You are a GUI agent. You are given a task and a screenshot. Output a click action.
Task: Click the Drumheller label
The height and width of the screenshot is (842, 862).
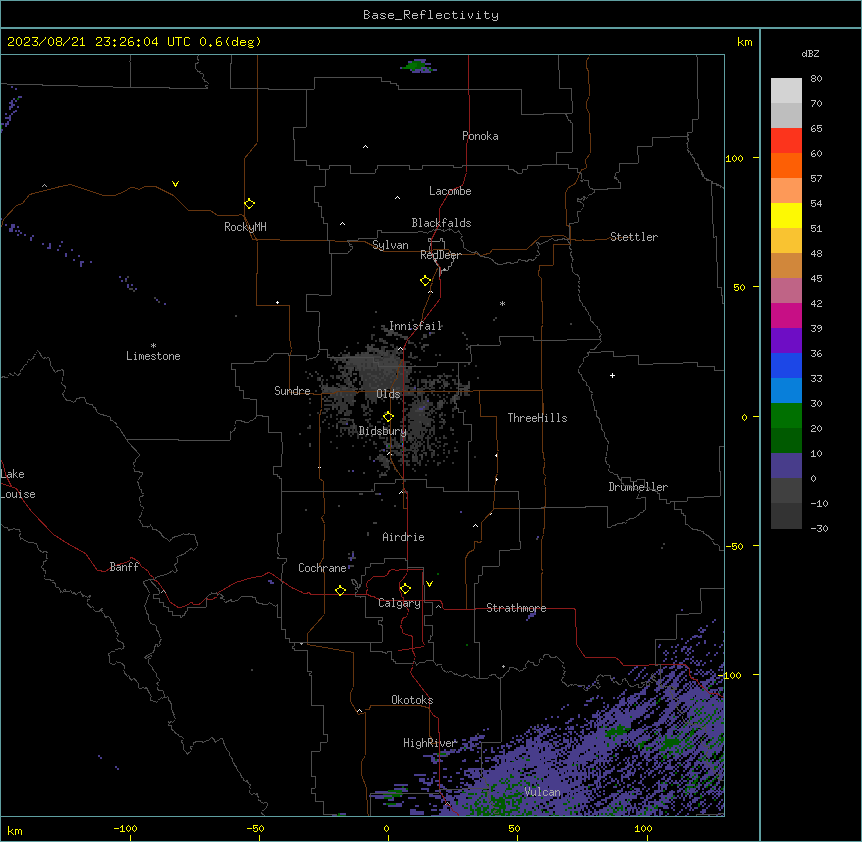pos(638,487)
